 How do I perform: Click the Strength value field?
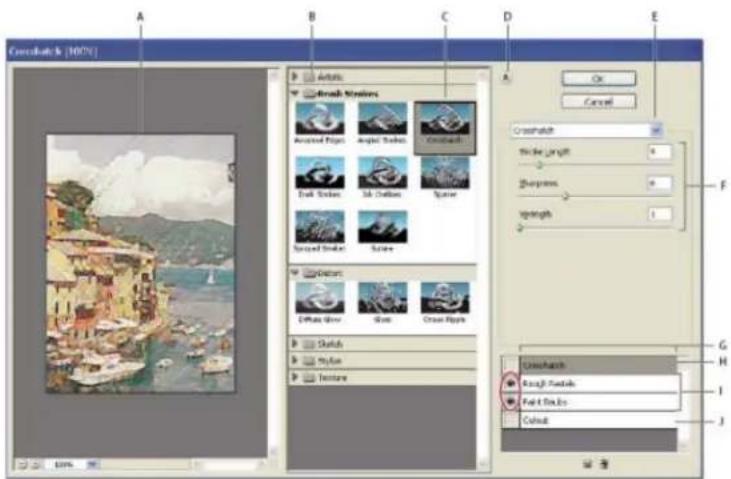660,214
